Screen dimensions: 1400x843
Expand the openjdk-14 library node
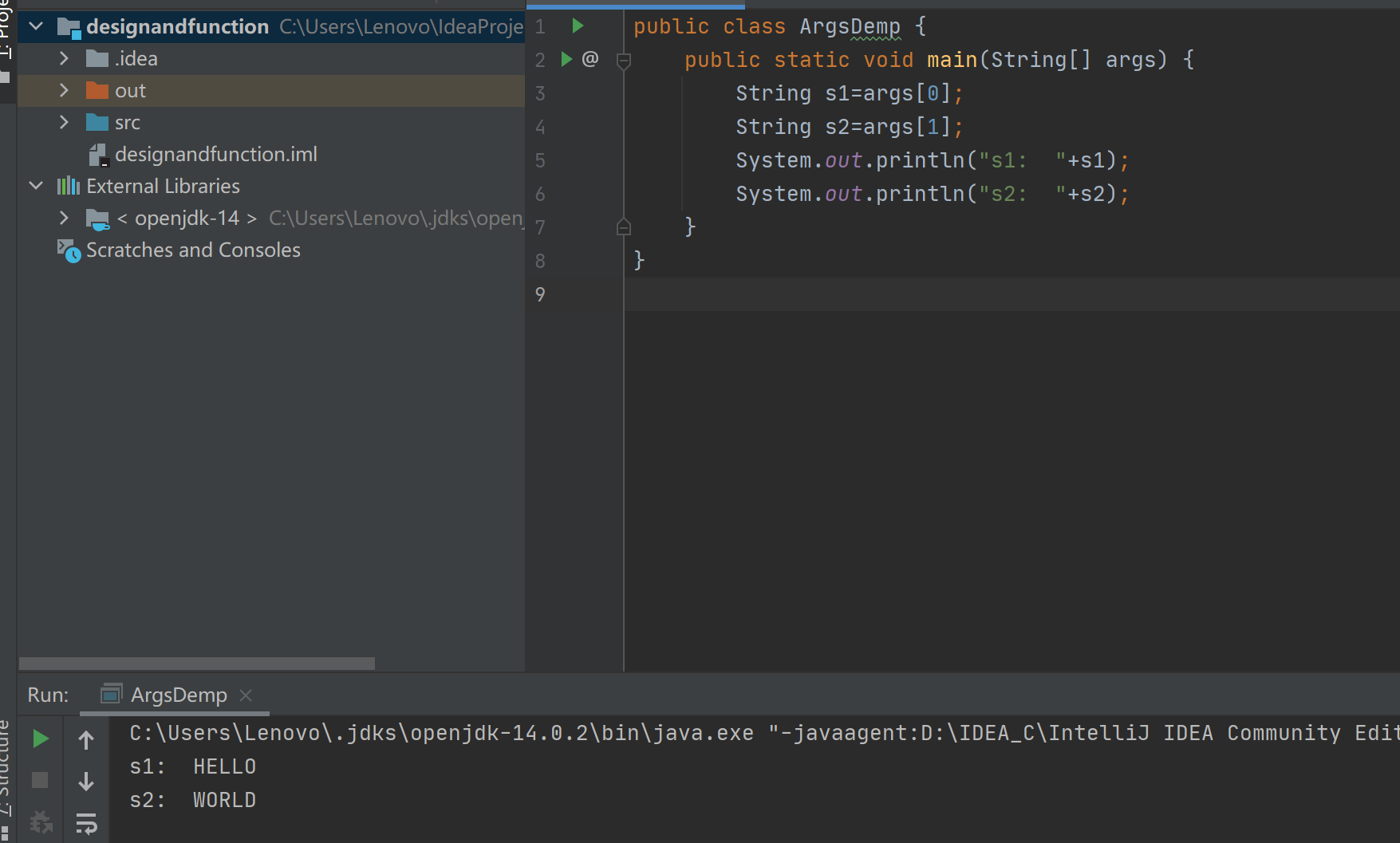coord(64,218)
